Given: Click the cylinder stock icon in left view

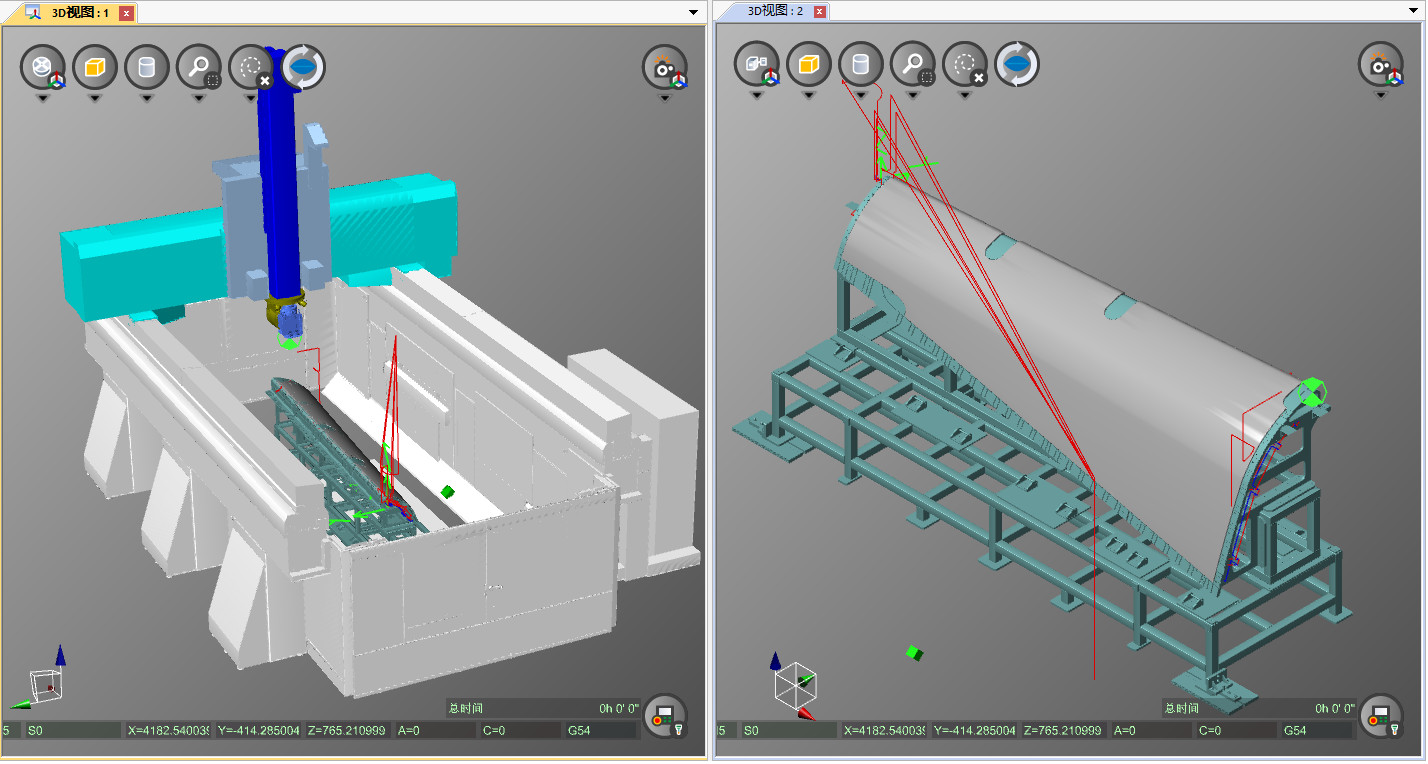Looking at the screenshot, I should tap(147, 67).
